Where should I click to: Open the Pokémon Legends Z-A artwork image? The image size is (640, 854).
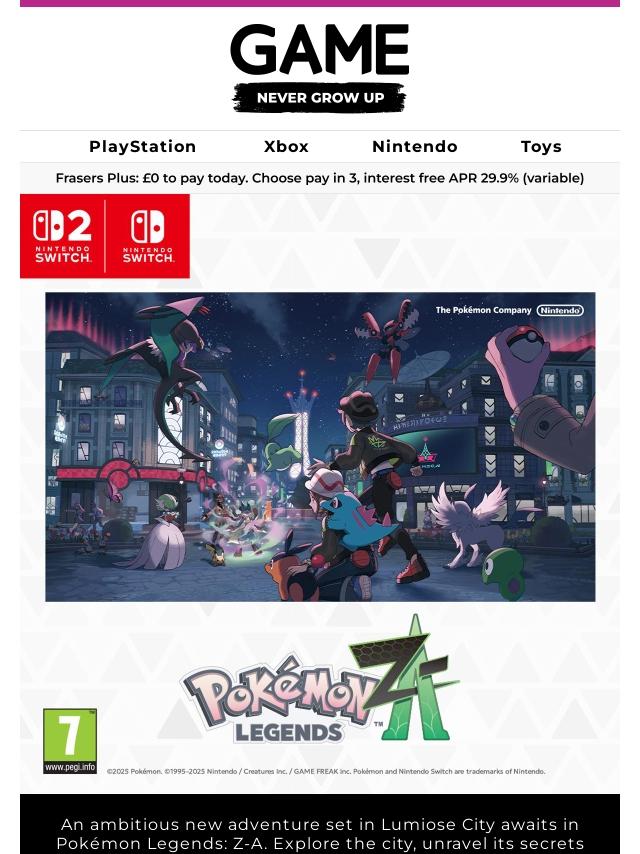[x=320, y=447]
